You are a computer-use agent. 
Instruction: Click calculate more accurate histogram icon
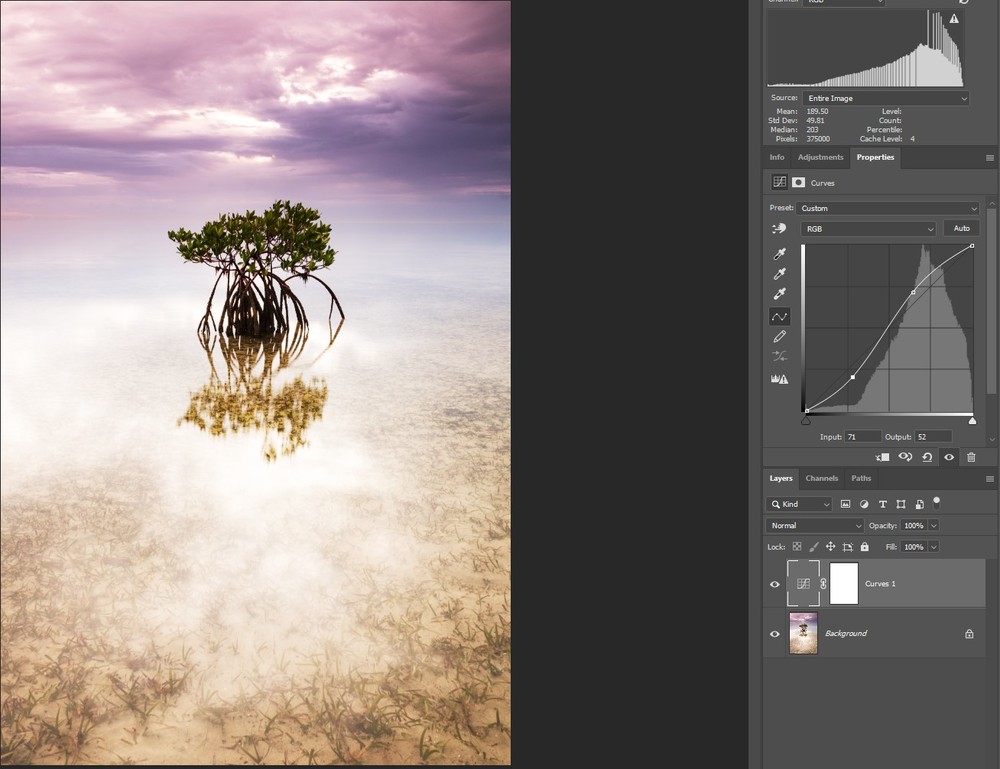(x=779, y=379)
